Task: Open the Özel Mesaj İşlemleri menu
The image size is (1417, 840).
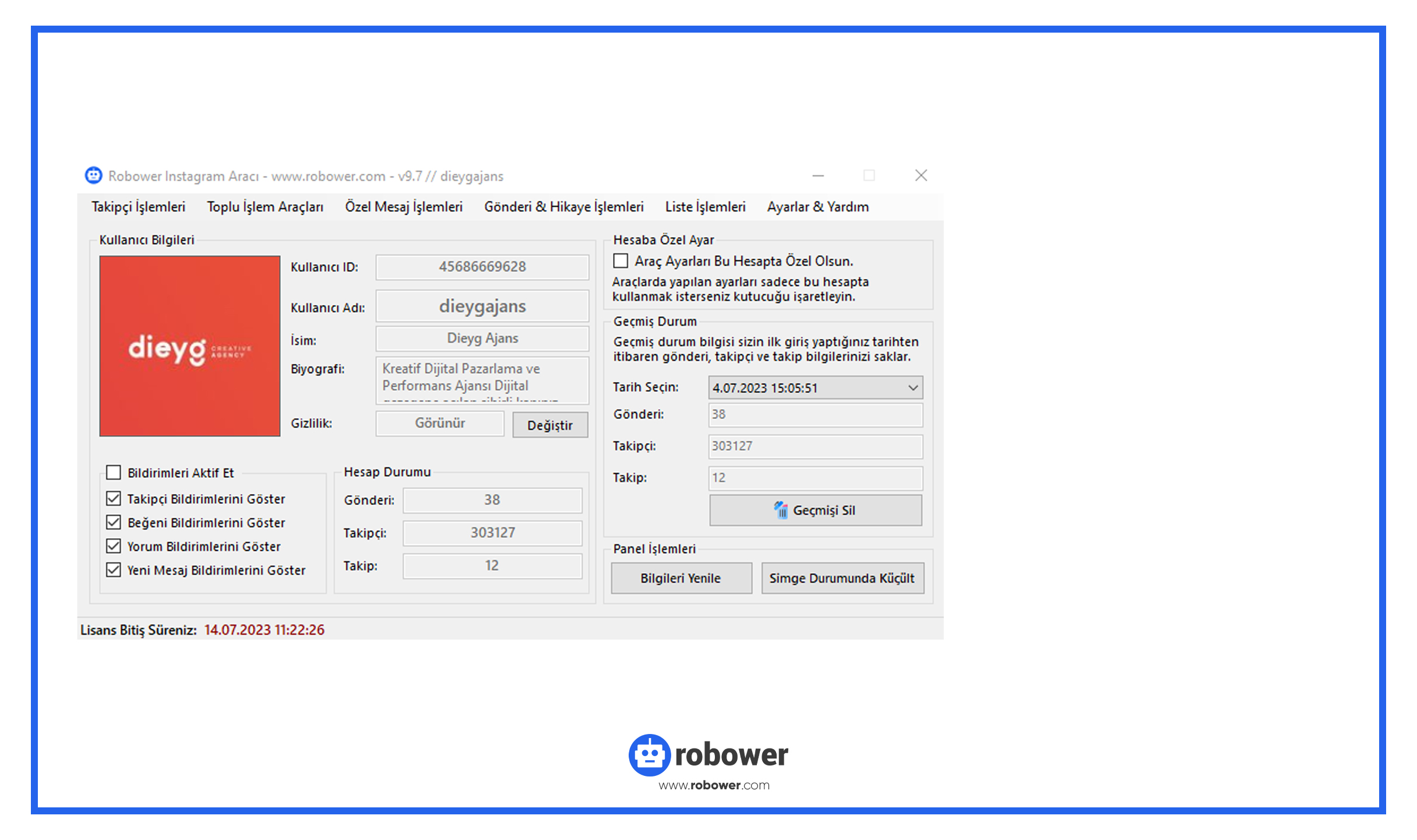Action: 404,207
